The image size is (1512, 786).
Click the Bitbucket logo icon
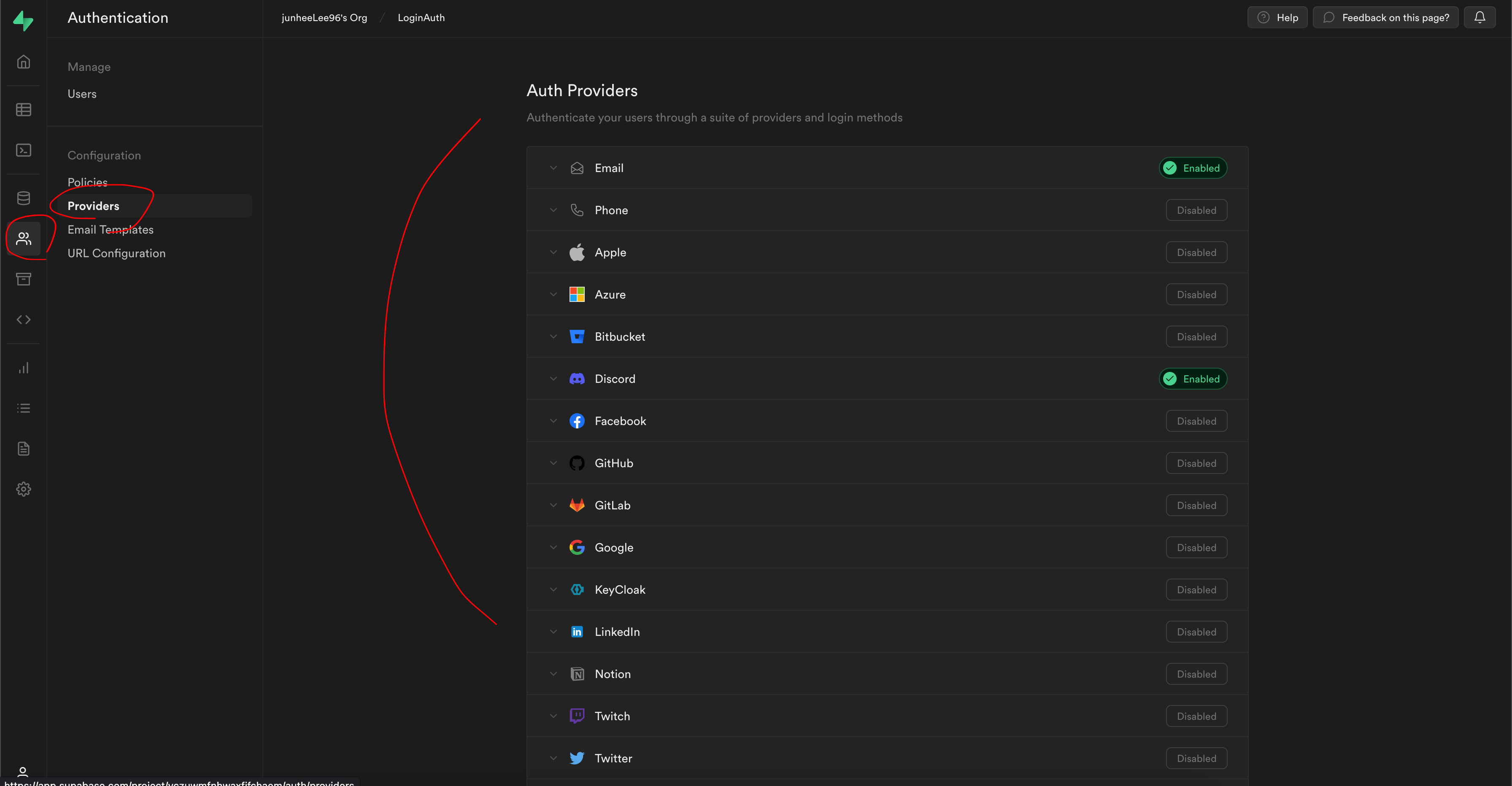pyautogui.click(x=577, y=336)
